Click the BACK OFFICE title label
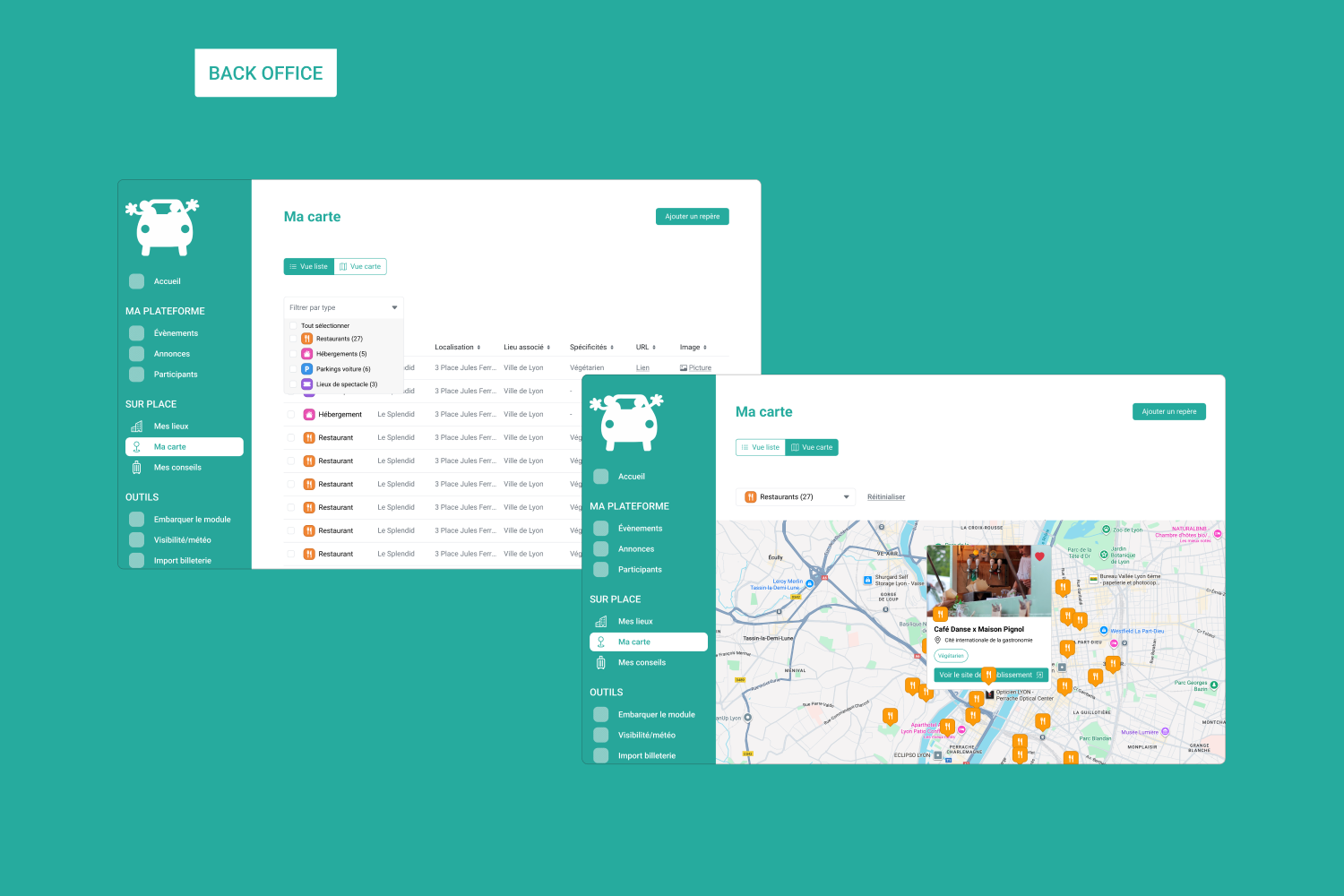The width and height of the screenshot is (1344, 896). tap(266, 73)
